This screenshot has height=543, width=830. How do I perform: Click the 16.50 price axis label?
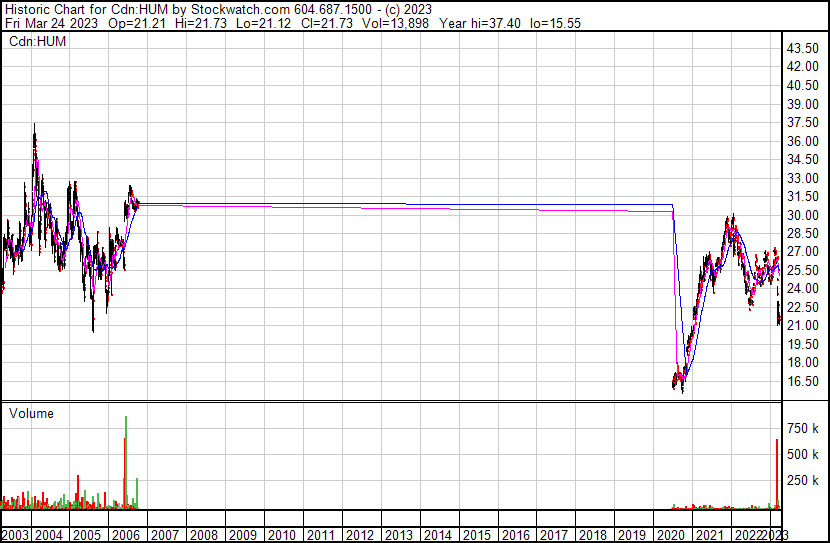pos(803,382)
